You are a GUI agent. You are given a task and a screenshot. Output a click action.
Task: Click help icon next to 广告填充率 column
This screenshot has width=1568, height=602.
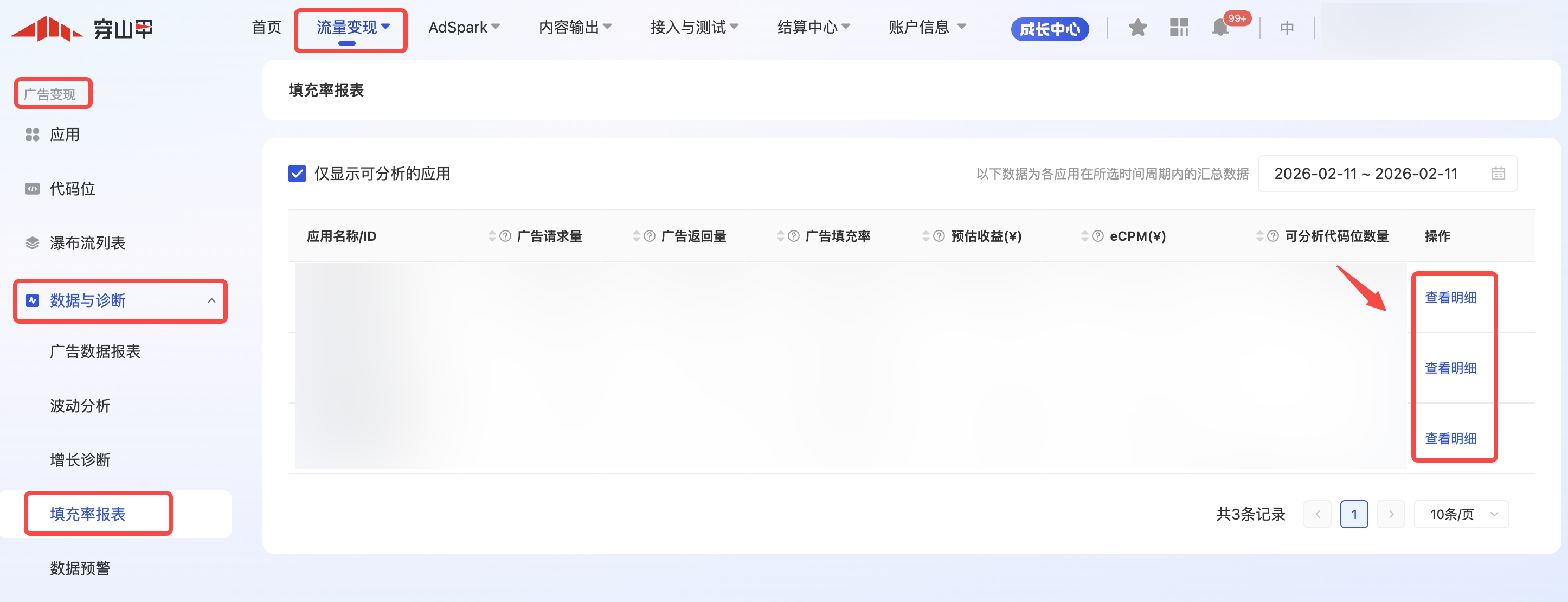(793, 236)
